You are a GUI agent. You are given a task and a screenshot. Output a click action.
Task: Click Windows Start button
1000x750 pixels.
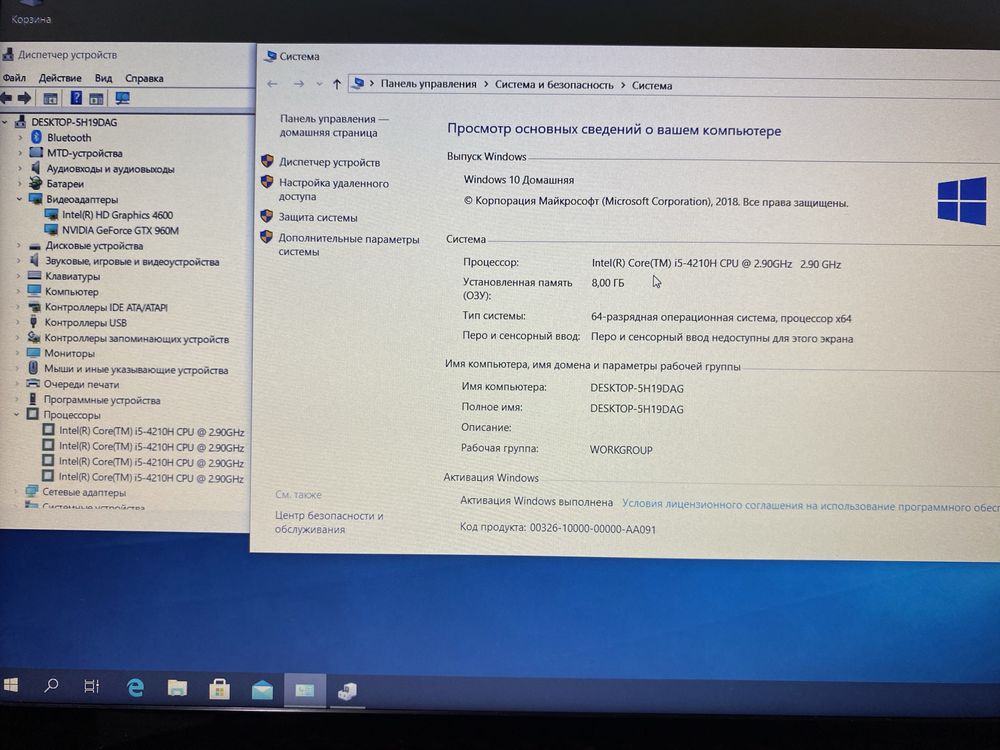point(11,685)
